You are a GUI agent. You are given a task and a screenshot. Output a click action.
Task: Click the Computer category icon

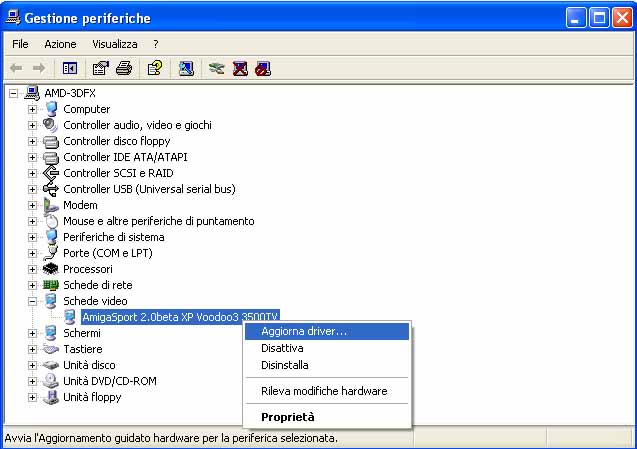51,109
